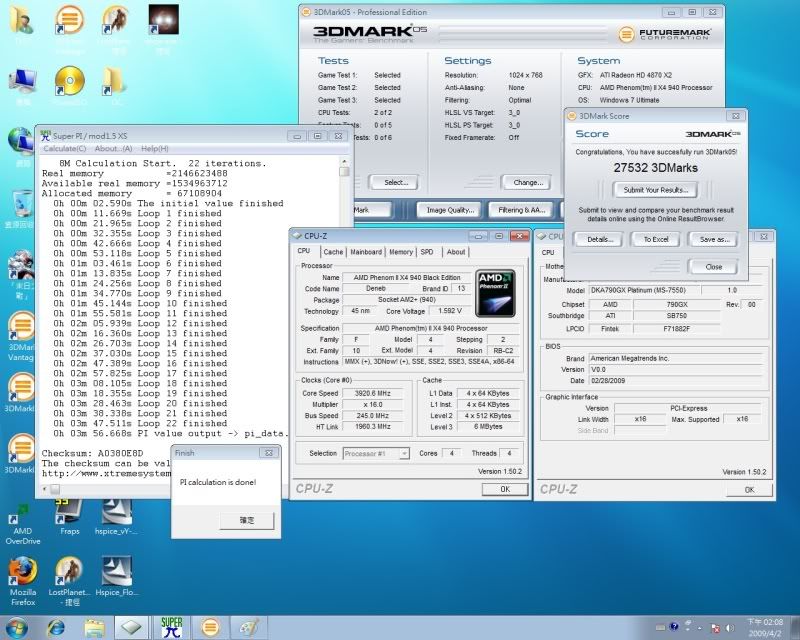Click the Super PI title bar icon
Screen dimensions: 800x640
tap(45, 136)
